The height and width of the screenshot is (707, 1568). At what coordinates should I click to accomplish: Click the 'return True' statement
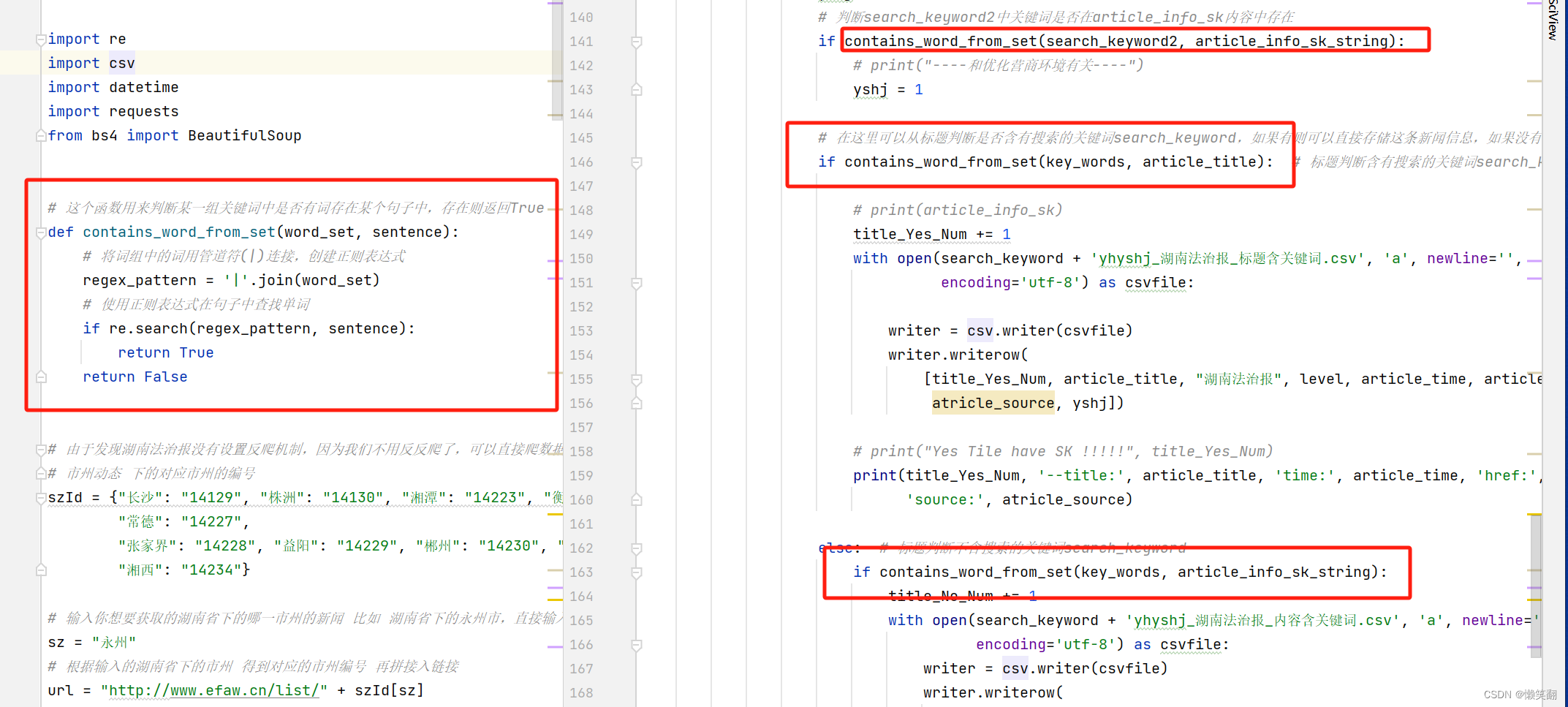166,353
